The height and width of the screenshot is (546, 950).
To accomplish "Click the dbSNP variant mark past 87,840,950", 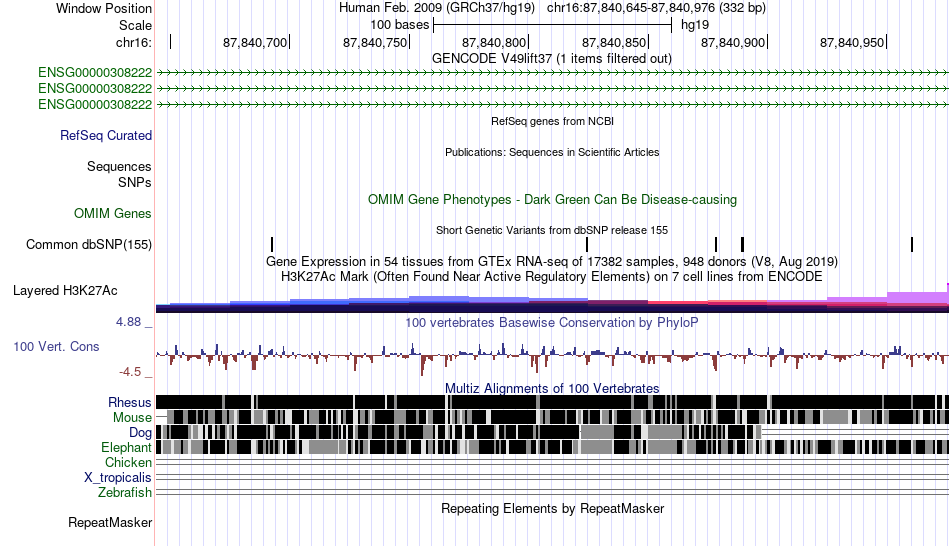I will point(912,245).
